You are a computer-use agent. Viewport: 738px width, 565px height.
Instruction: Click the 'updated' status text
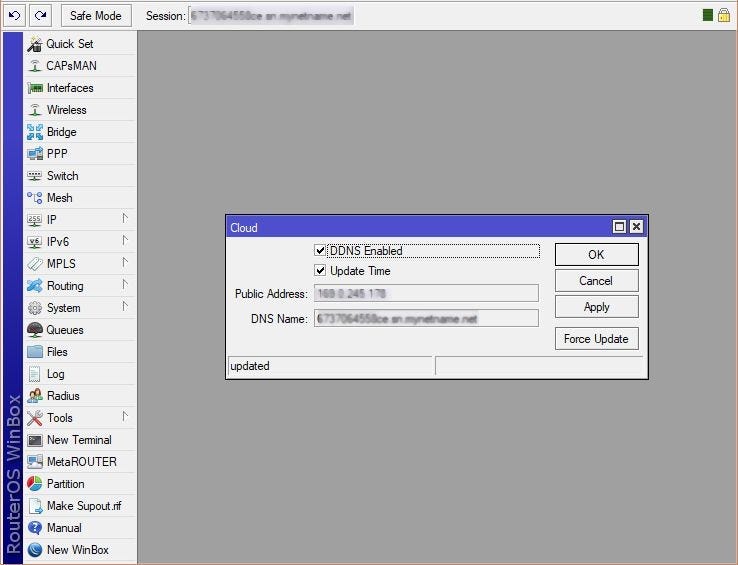tap(250, 366)
